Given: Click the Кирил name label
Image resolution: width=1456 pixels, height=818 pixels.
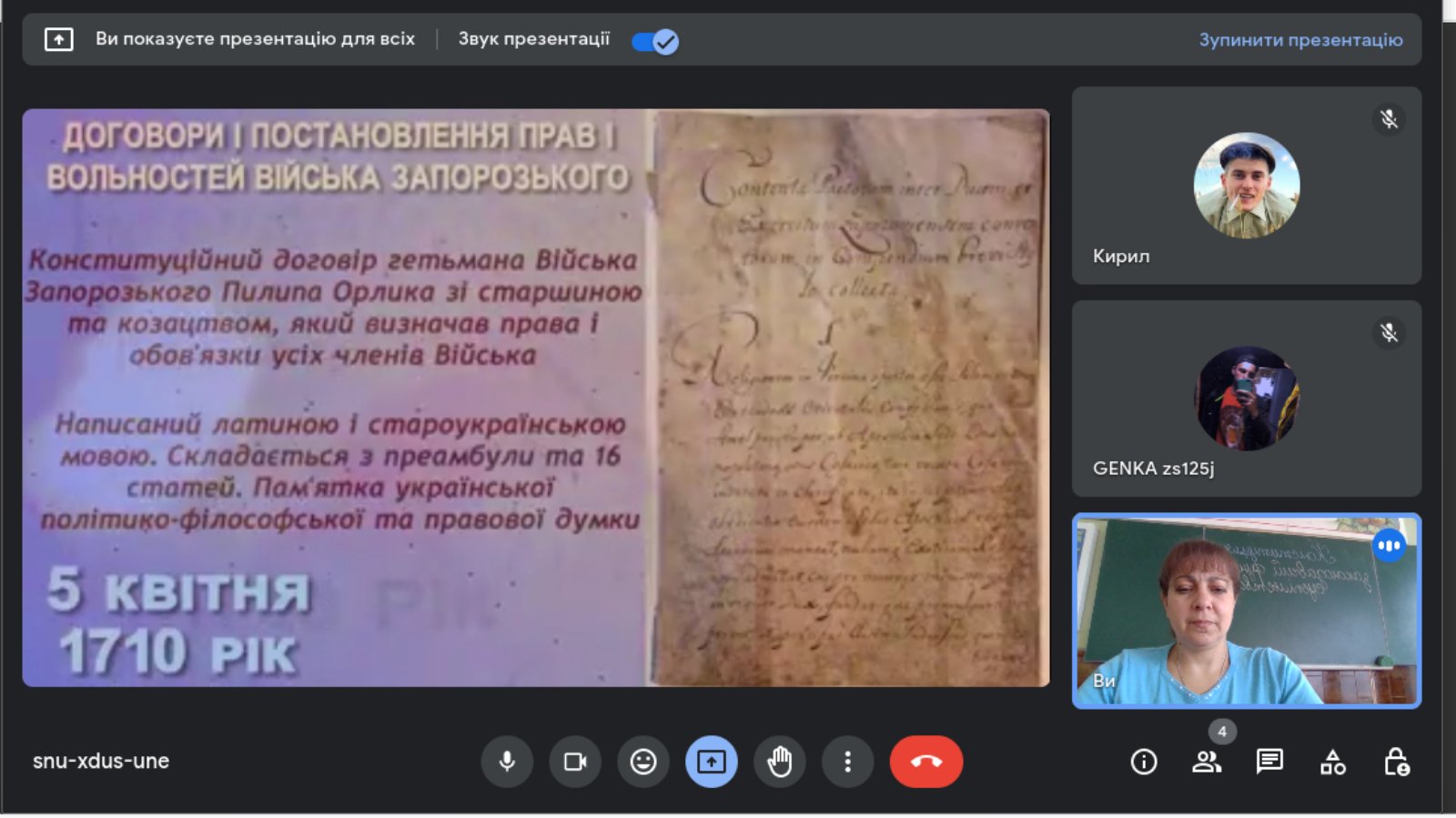Looking at the screenshot, I should pos(1121,256).
